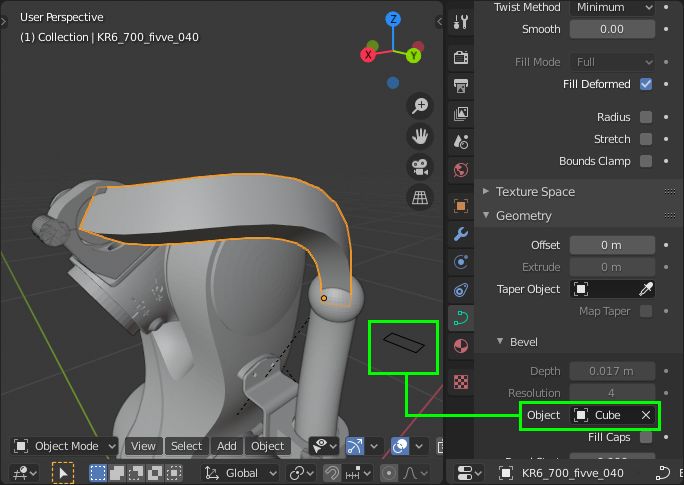Open the Object properties orange square tab
The height and width of the screenshot is (485, 684).
click(x=461, y=205)
